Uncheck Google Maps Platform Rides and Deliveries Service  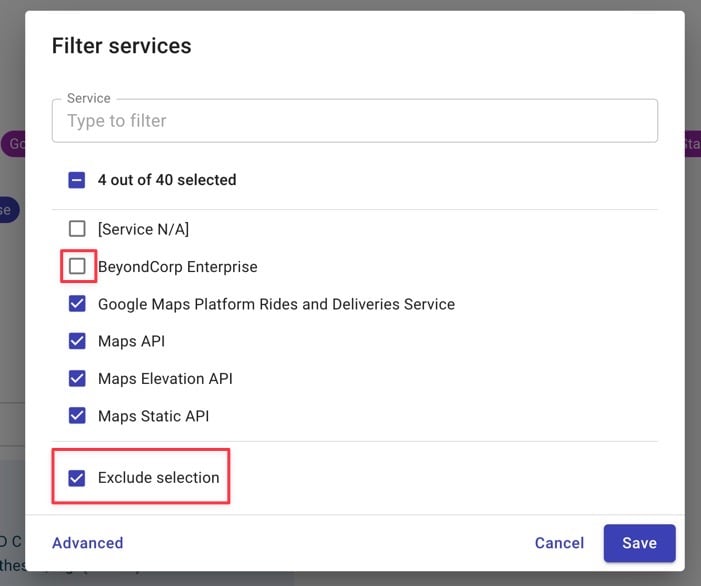click(77, 304)
